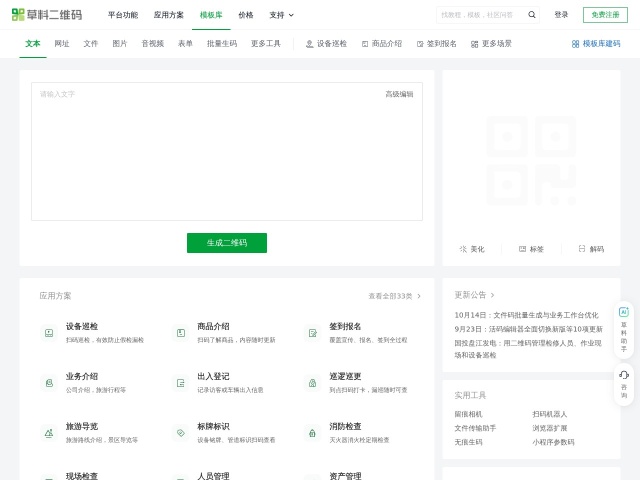
Task: Switch to the 图片 tab
Action: click(x=120, y=43)
